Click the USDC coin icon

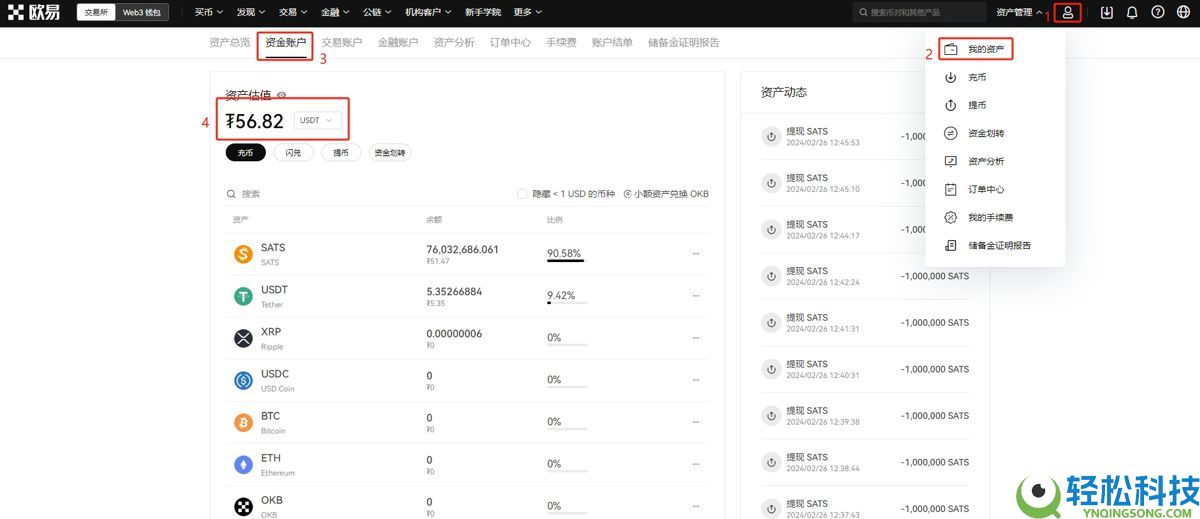pyautogui.click(x=243, y=380)
